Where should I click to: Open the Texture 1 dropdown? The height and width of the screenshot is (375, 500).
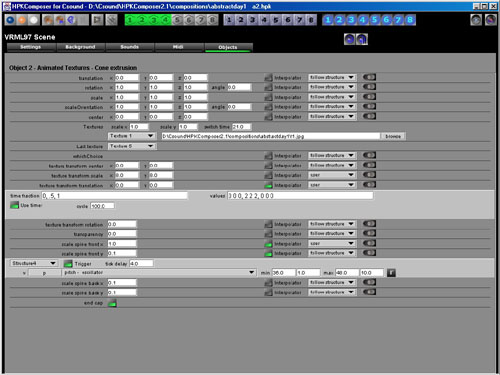132,136
